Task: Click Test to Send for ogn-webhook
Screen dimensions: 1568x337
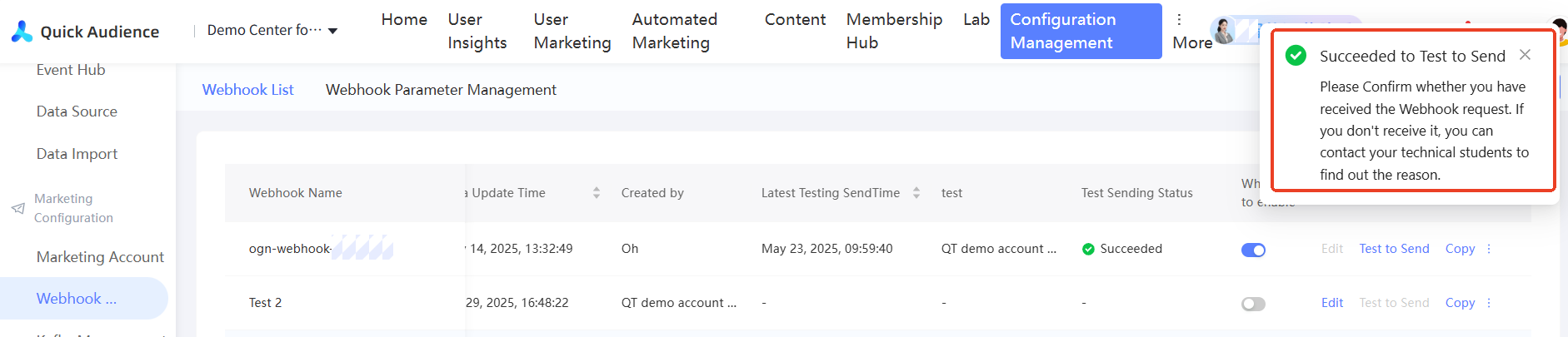Action: [1394, 249]
